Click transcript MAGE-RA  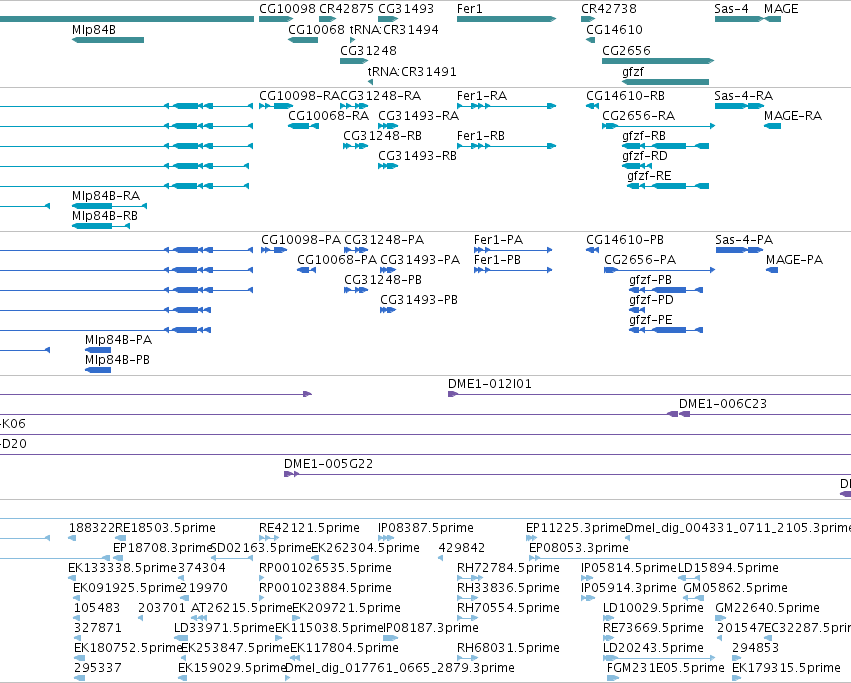793,116
